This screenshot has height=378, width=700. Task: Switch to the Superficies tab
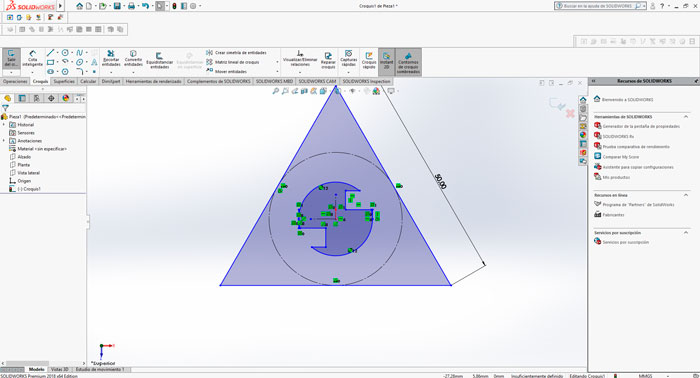point(64,81)
